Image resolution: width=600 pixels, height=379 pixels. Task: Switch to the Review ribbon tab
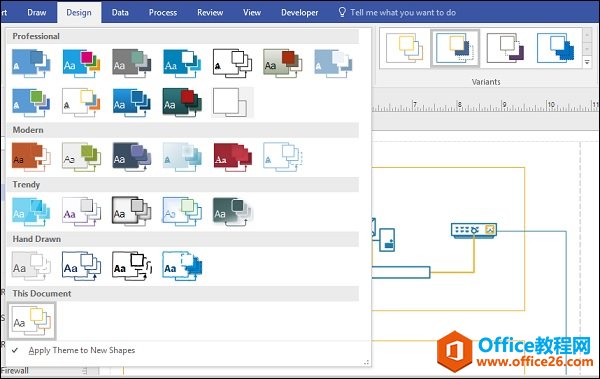click(210, 13)
